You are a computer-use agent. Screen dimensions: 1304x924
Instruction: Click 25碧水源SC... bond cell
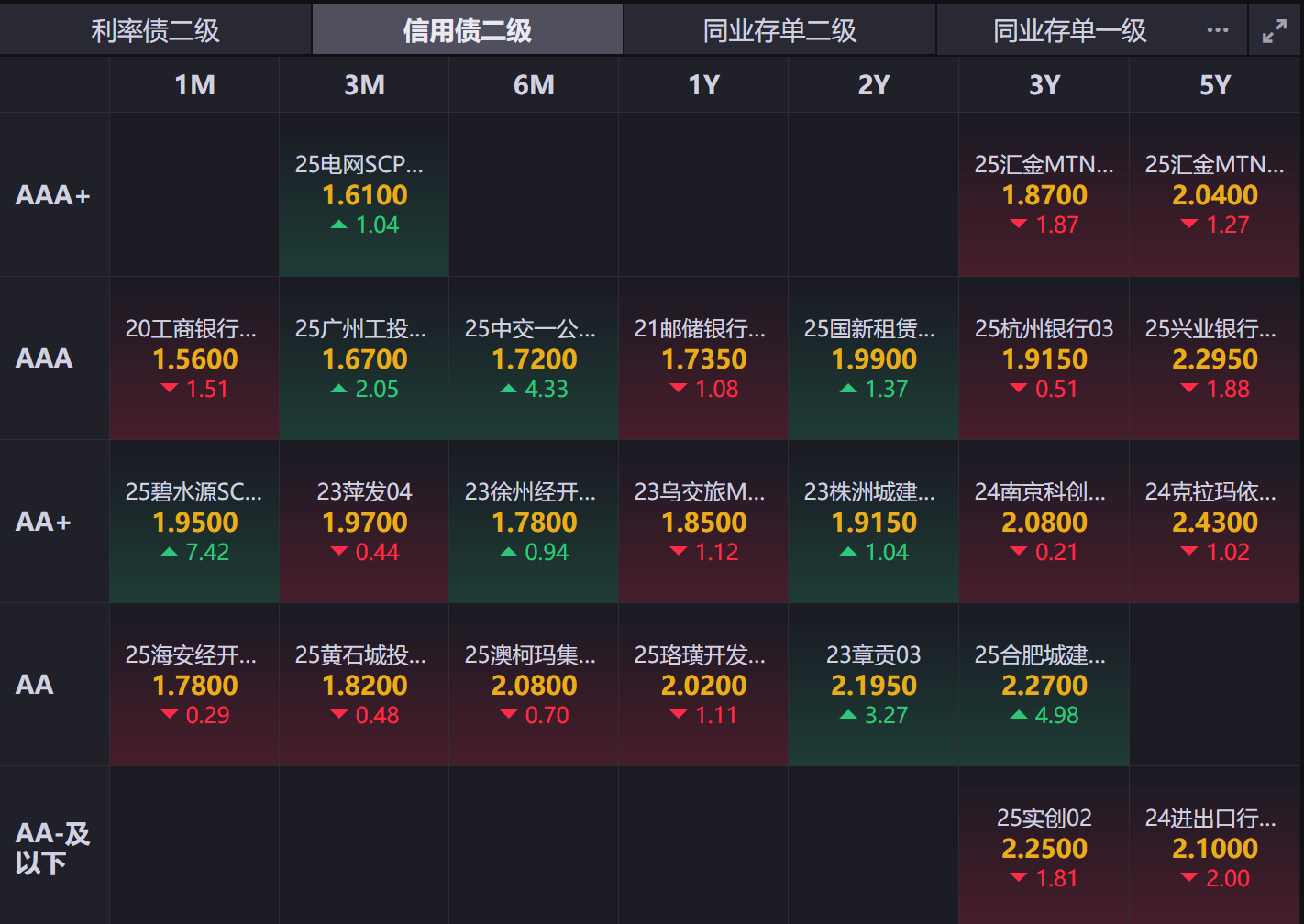coord(194,522)
